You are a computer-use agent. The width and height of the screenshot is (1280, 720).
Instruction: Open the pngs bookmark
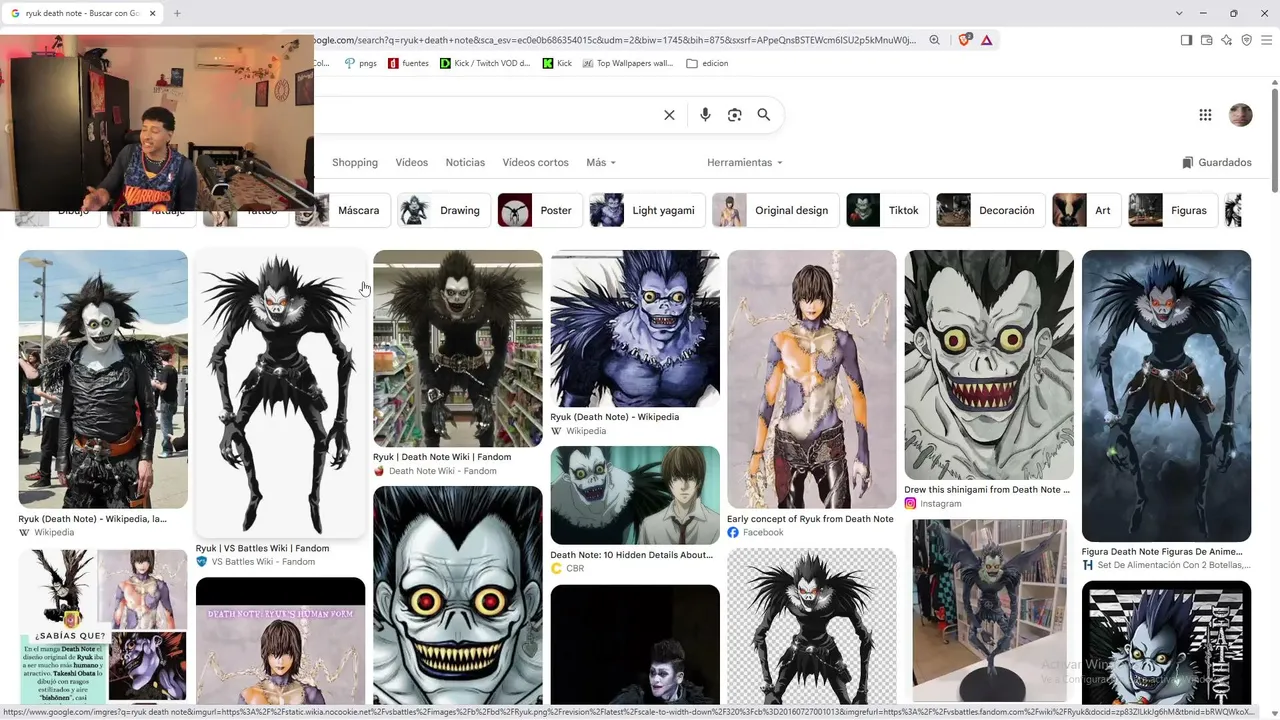[360, 63]
